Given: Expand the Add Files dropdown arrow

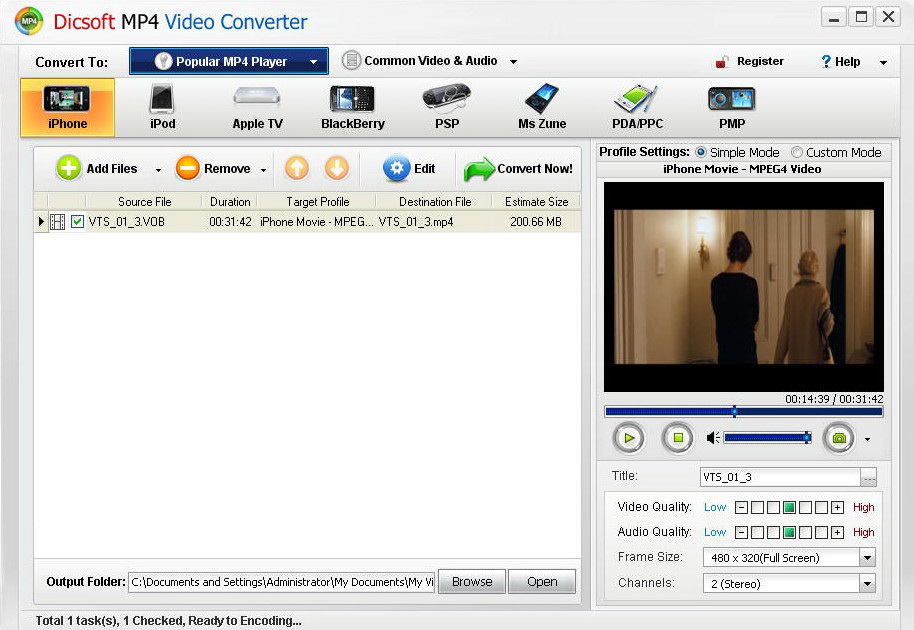Looking at the screenshot, I should [x=158, y=170].
